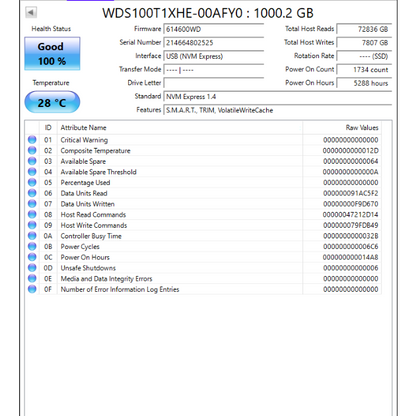Click raw value 0000000014A8
416x416 pixels.
click(350, 257)
